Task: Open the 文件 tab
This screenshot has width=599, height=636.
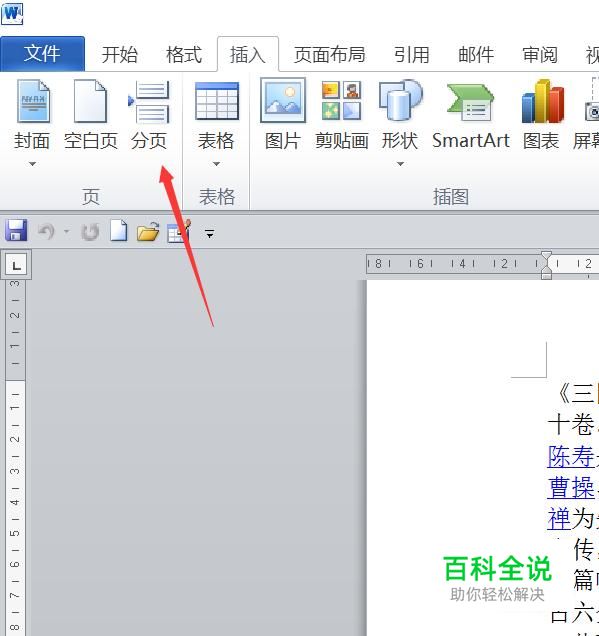Action: [x=42, y=54]
